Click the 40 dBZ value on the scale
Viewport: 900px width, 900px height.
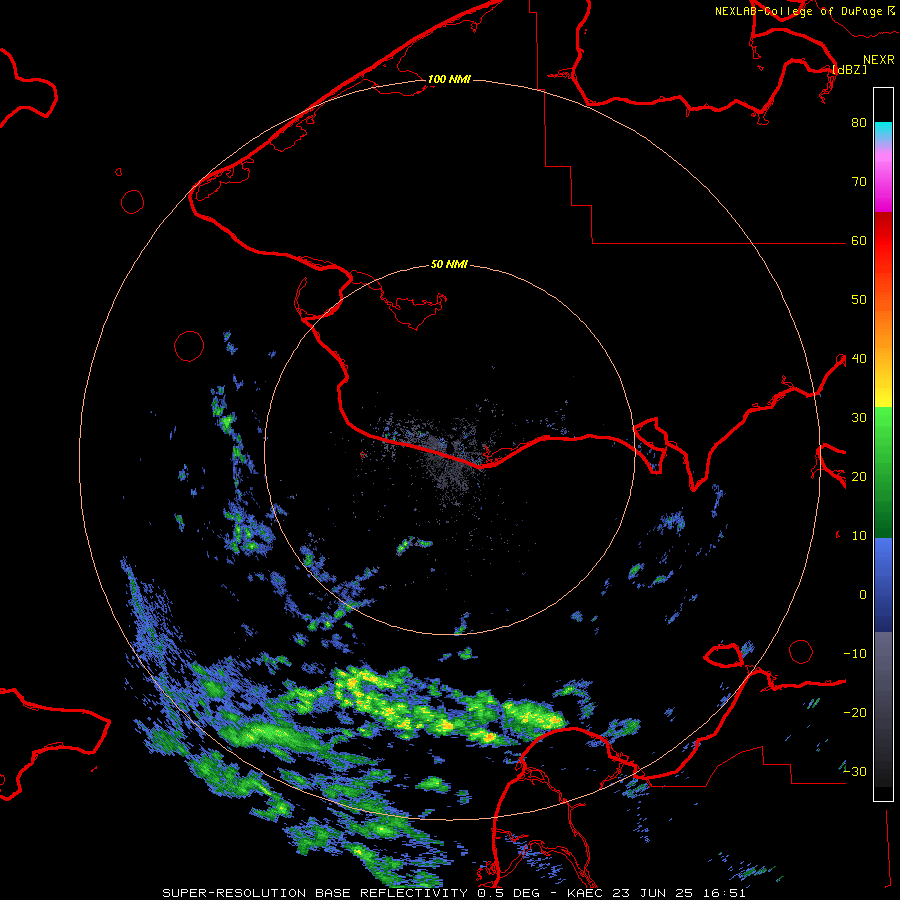point(859,359)
